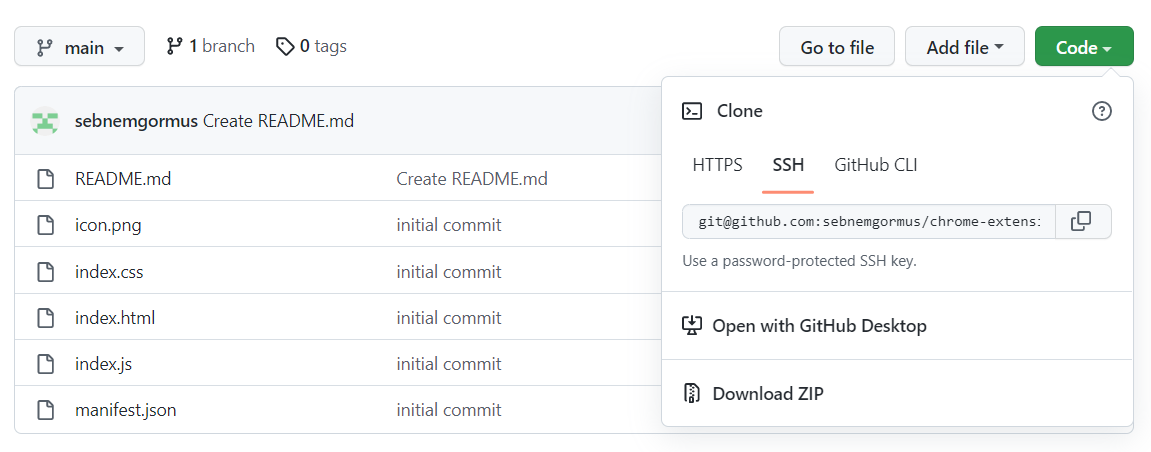Click file icon beside index.css
Viewport: 1151px width, 452px height.
tap(46, 271)
